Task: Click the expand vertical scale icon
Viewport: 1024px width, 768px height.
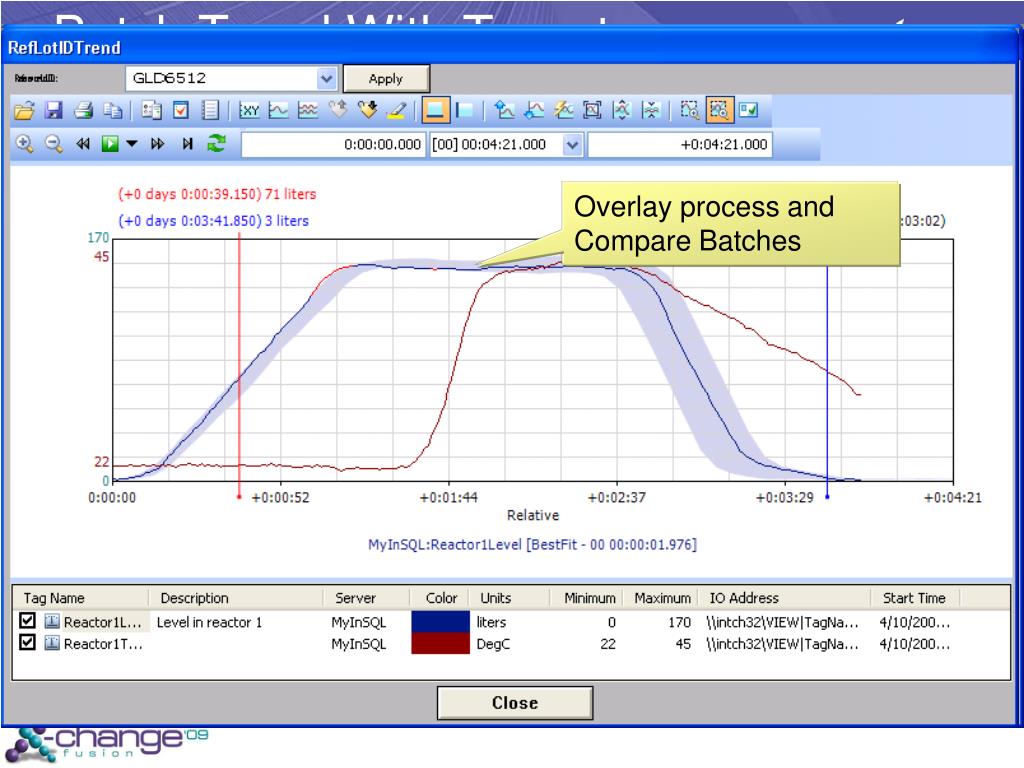Action: pos(622,110)
